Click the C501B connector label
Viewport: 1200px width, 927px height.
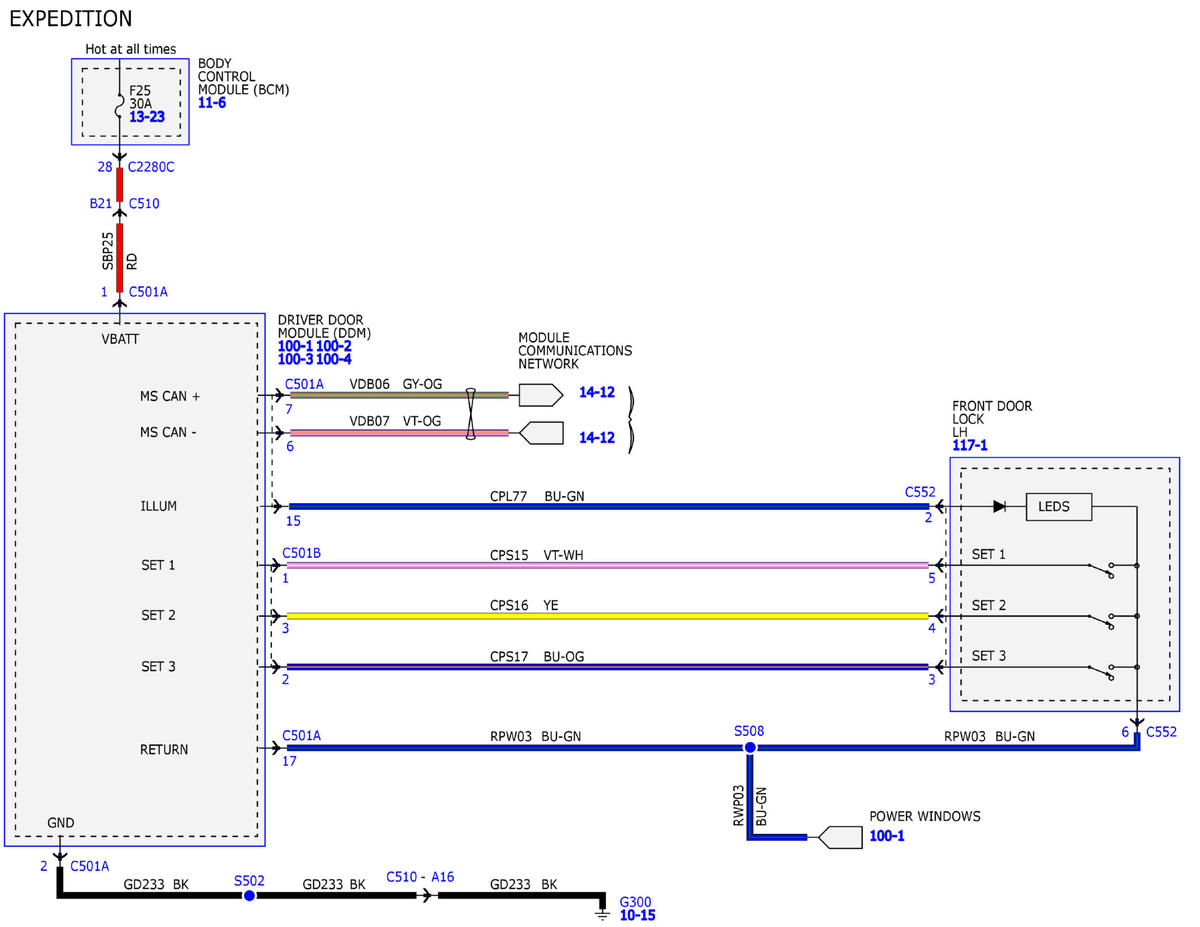(x=302, y=553)
